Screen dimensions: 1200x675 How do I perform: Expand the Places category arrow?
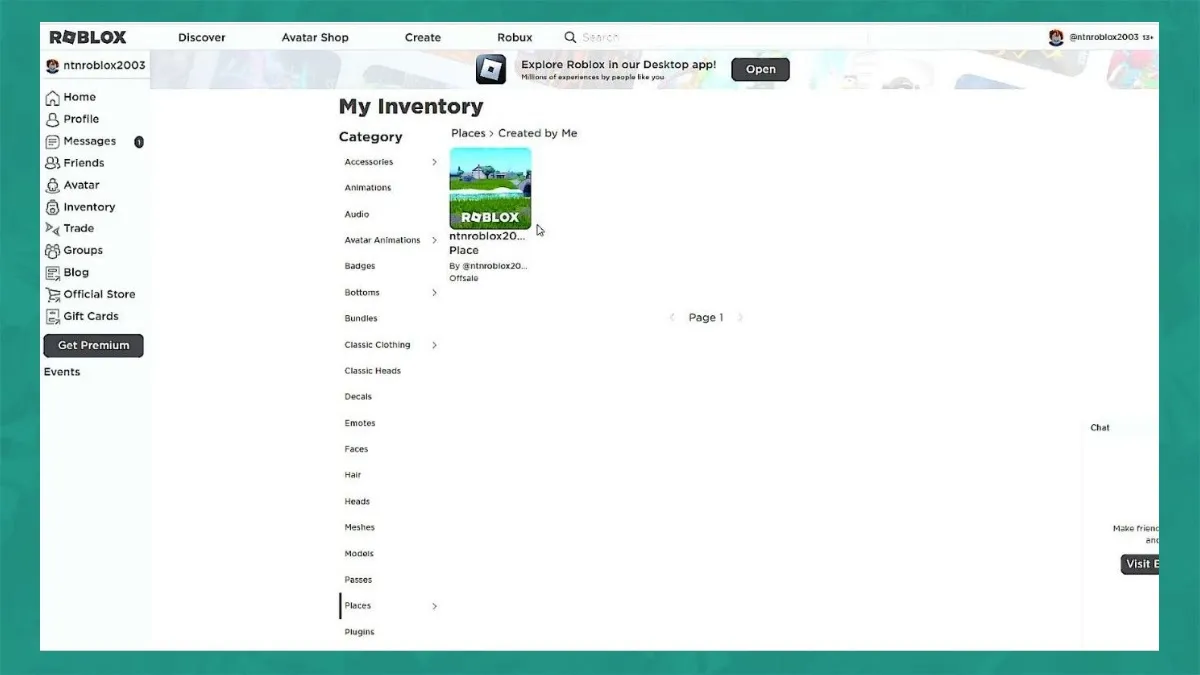(x=434, y=606)
